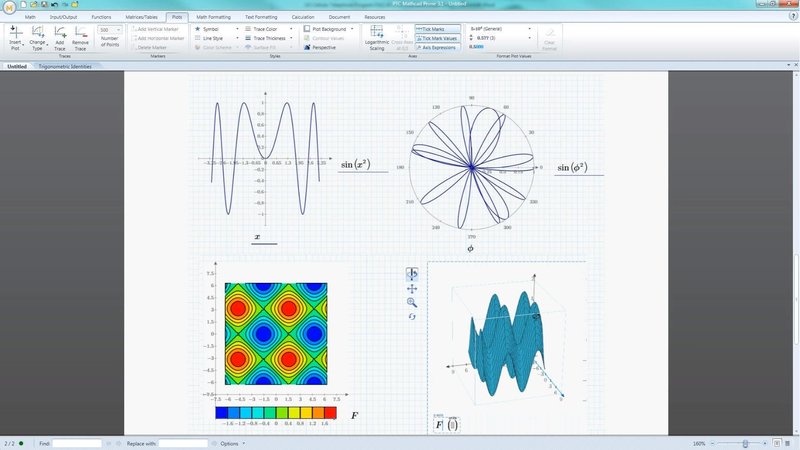Redo the action with quick access arrow
The image size is (800, 450).
[65, 4]
